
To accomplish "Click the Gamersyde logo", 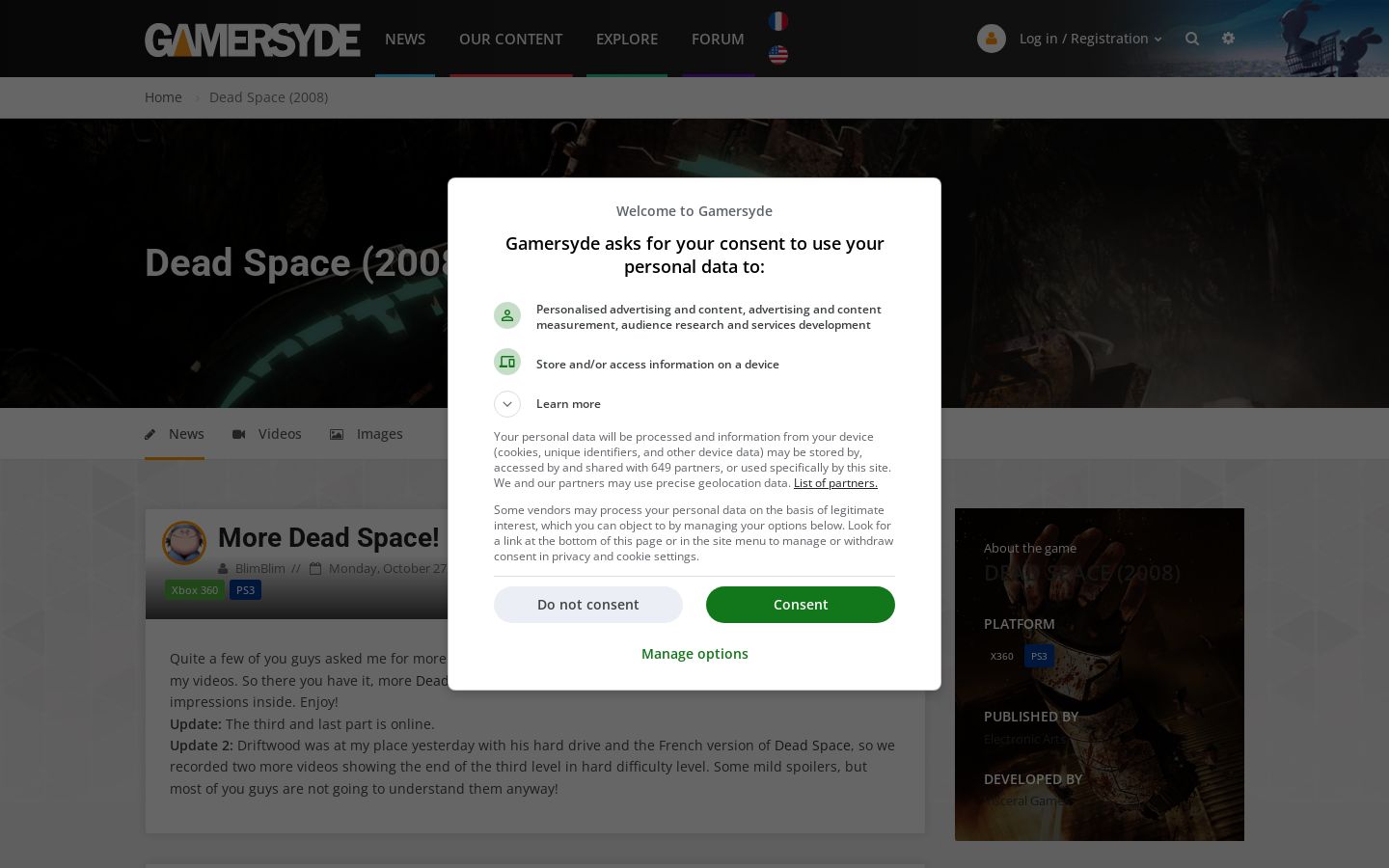I will tap(253, 40).
